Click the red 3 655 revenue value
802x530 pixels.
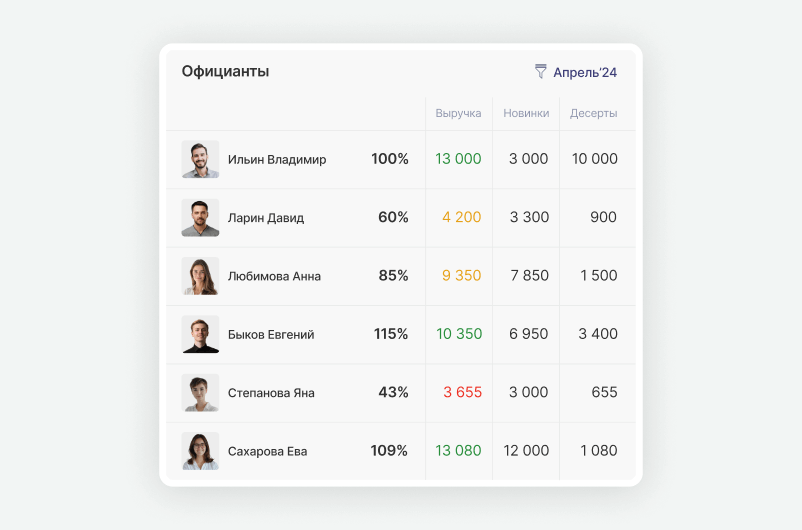tap(462, 393)
